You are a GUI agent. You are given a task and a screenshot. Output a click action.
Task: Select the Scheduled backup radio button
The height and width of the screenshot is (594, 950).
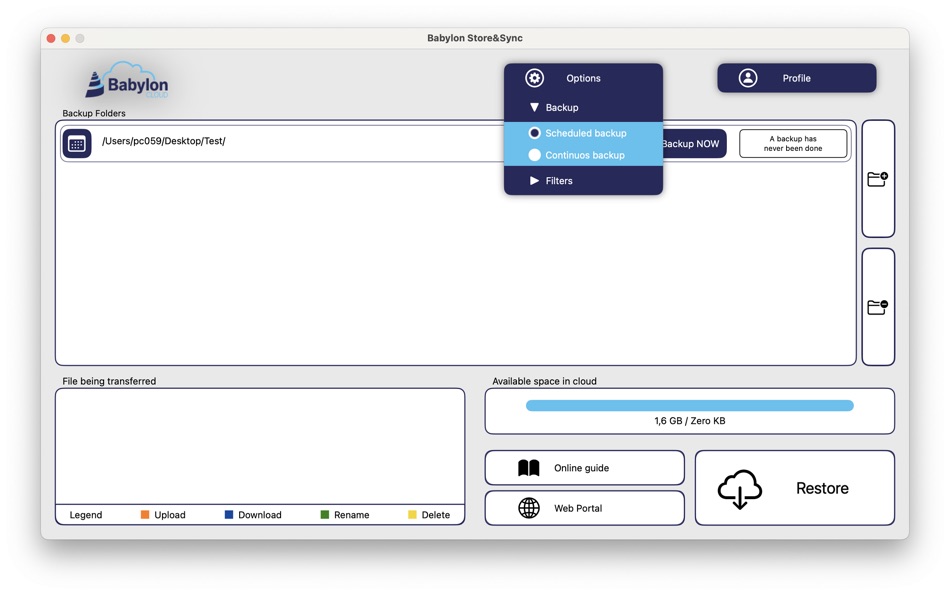(534, 133)
